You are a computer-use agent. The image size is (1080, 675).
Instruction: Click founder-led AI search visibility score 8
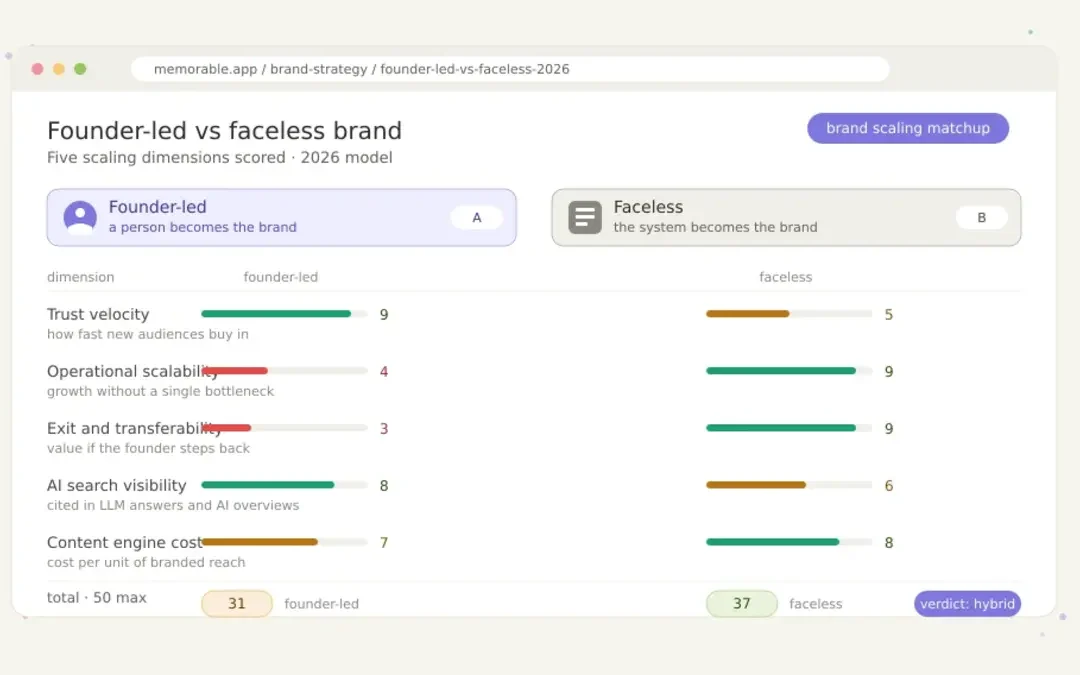point(384,486)
